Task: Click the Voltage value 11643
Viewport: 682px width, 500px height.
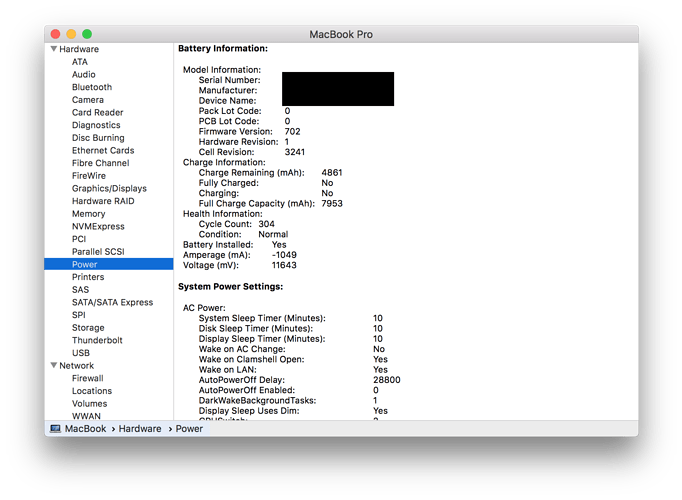Action: pyautogui.click(x=284, y=265)
